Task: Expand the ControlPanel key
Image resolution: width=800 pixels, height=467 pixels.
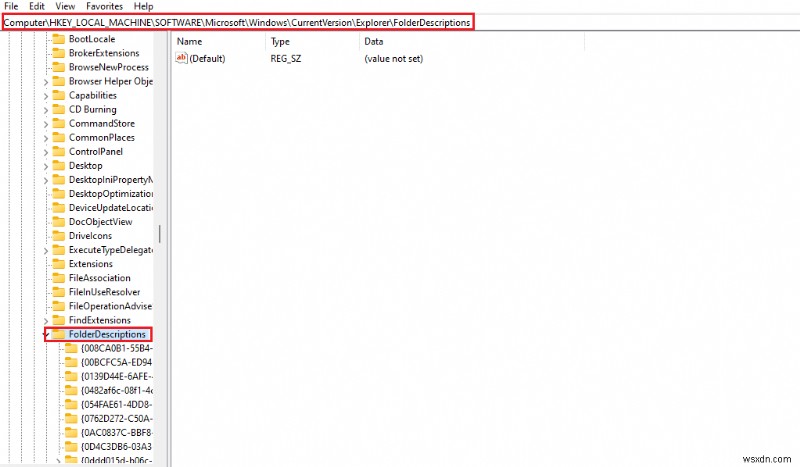Action: tap(46, 152)
